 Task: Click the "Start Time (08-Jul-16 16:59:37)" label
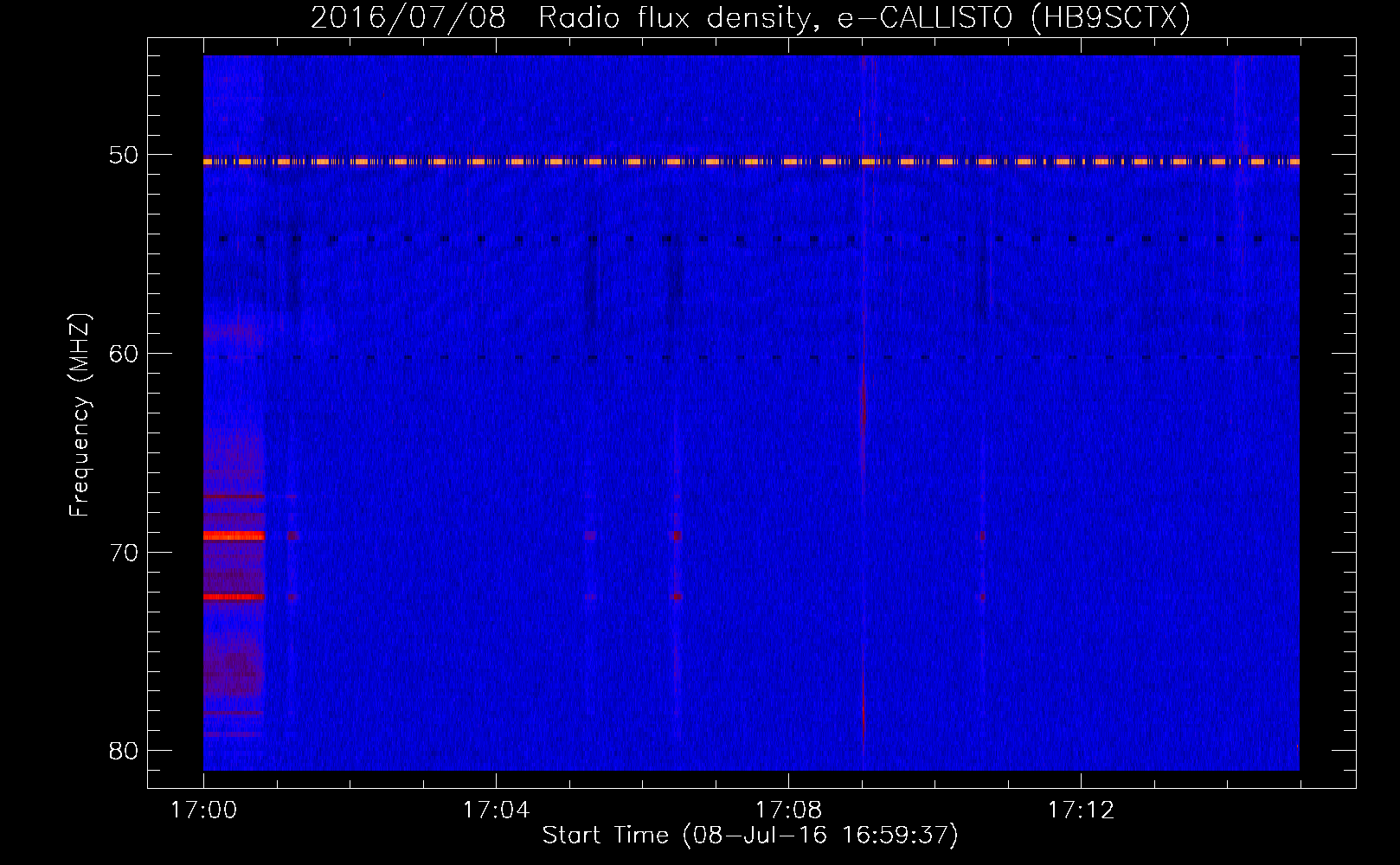pyautogui.click(x=750, y=835)
